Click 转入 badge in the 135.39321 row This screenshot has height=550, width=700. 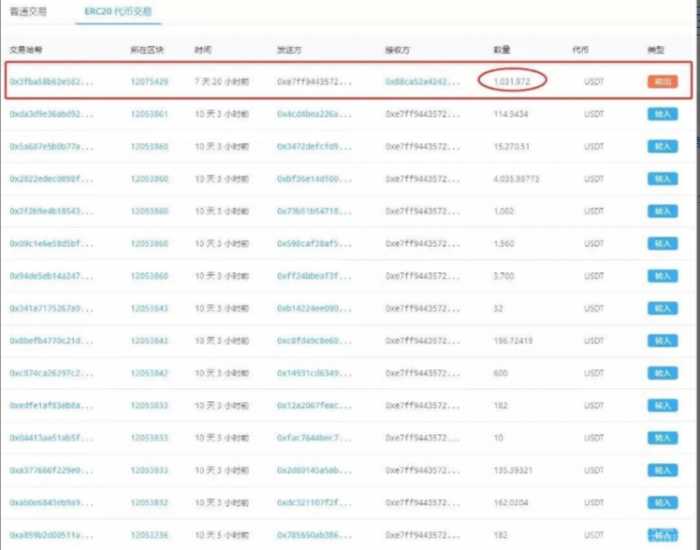point(661,470)
